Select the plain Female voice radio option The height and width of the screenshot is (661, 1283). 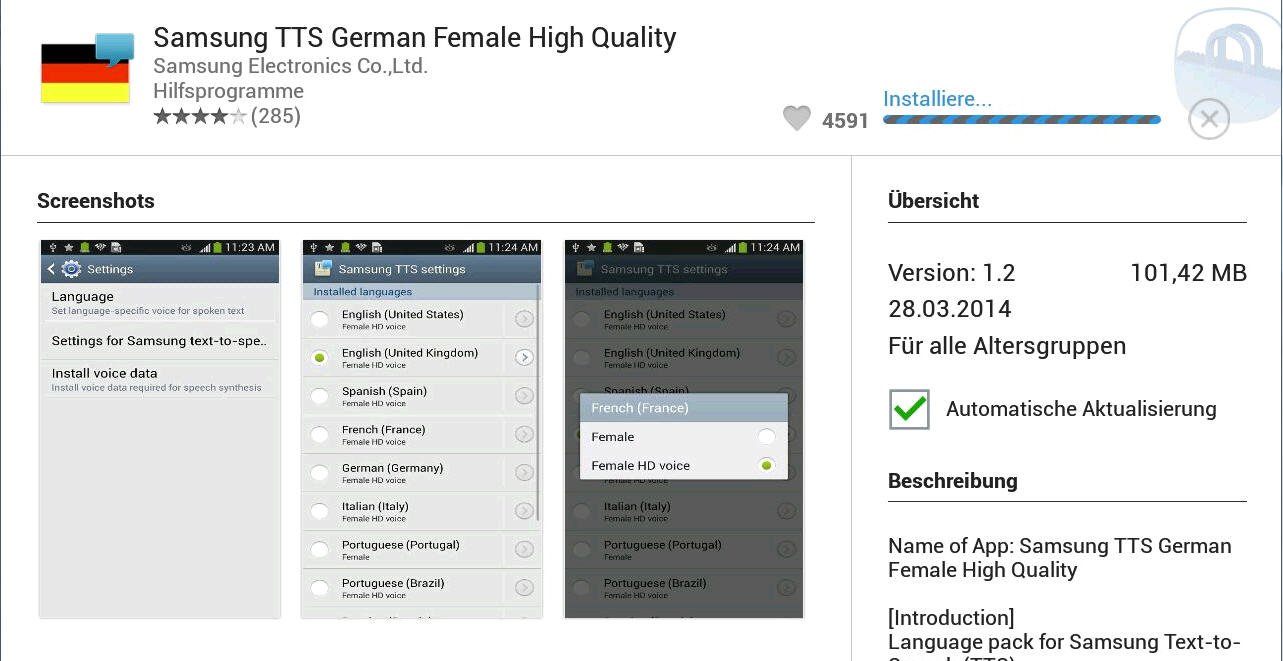766,437
